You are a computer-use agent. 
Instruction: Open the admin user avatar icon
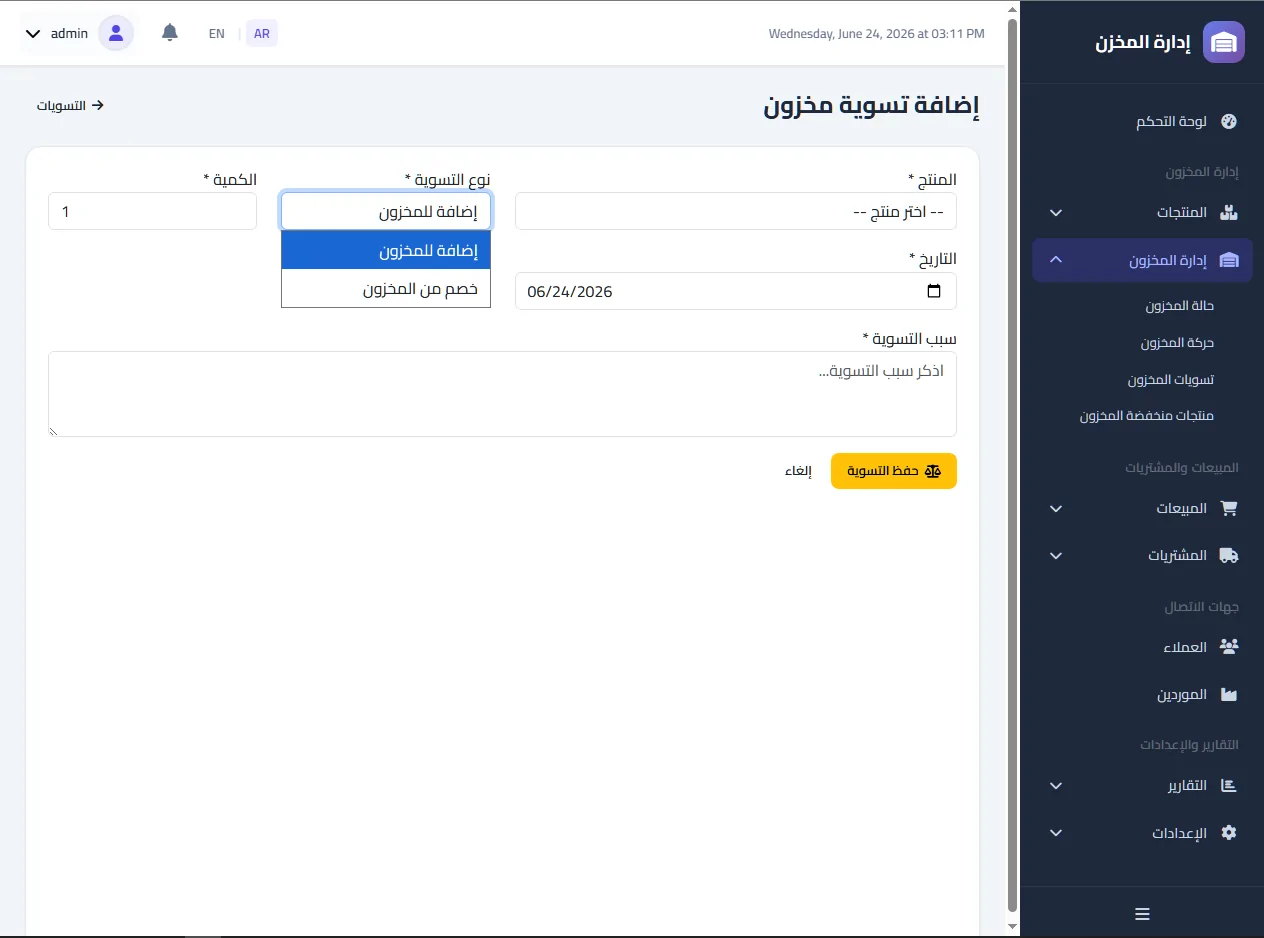coord(116,33)
